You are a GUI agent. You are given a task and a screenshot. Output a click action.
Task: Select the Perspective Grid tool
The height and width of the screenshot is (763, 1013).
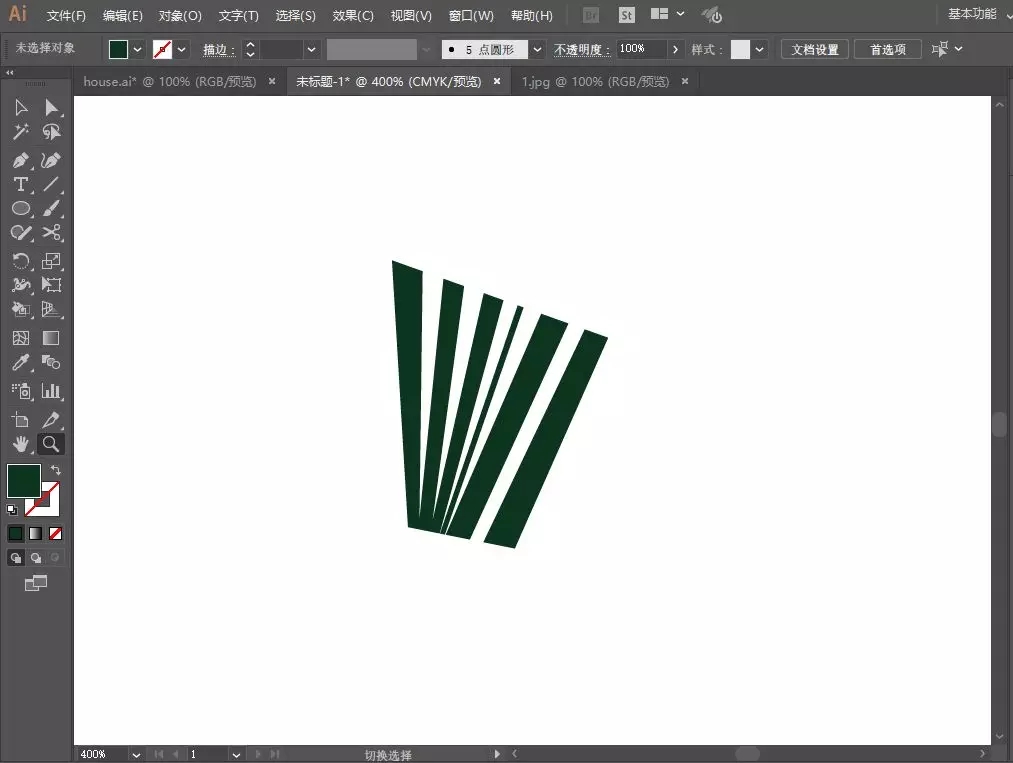(x=51, y=309)
